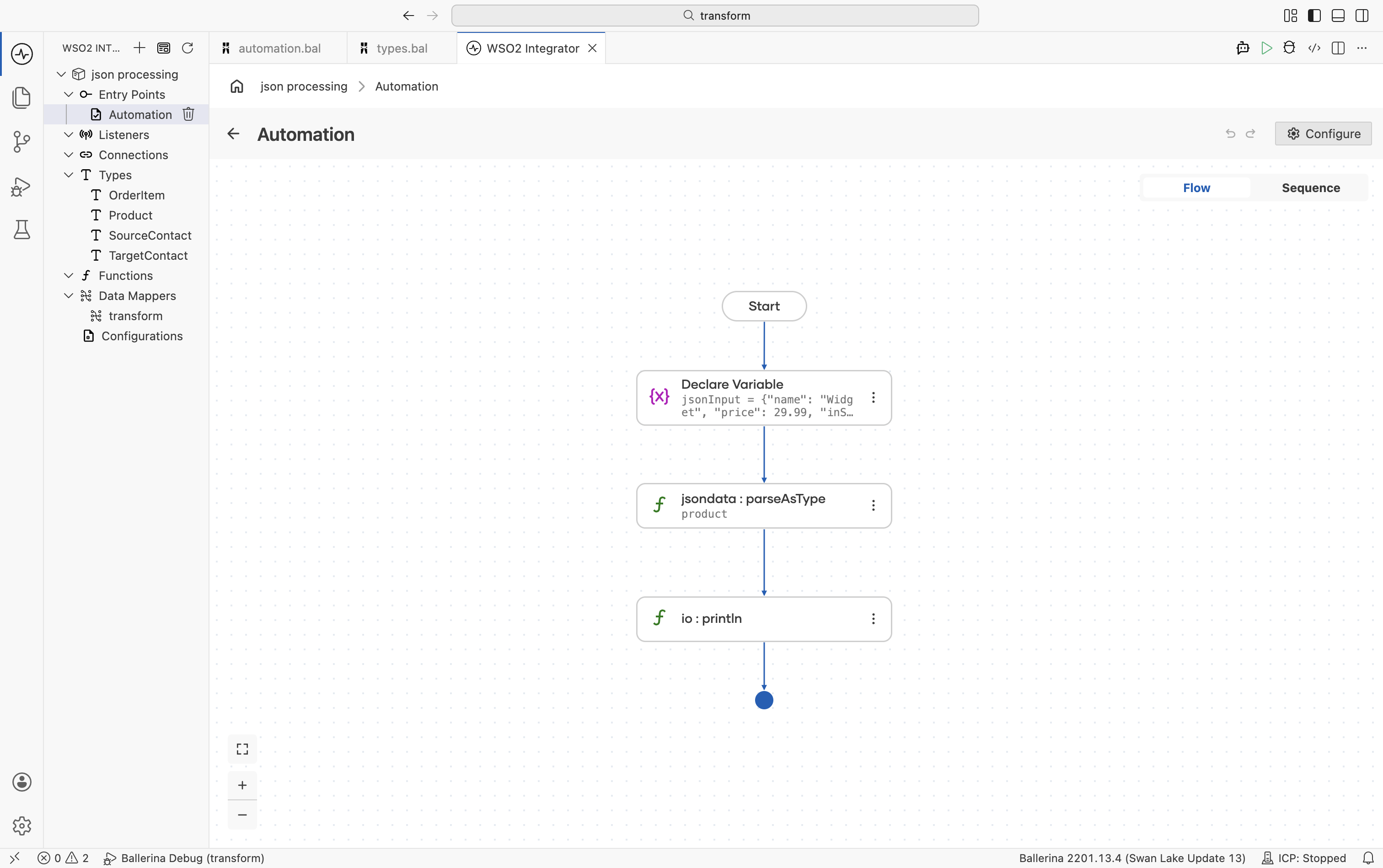Open notifications bell in status bar
Viewport: 1383px width, 868px height.
[x=1368, y=857]
